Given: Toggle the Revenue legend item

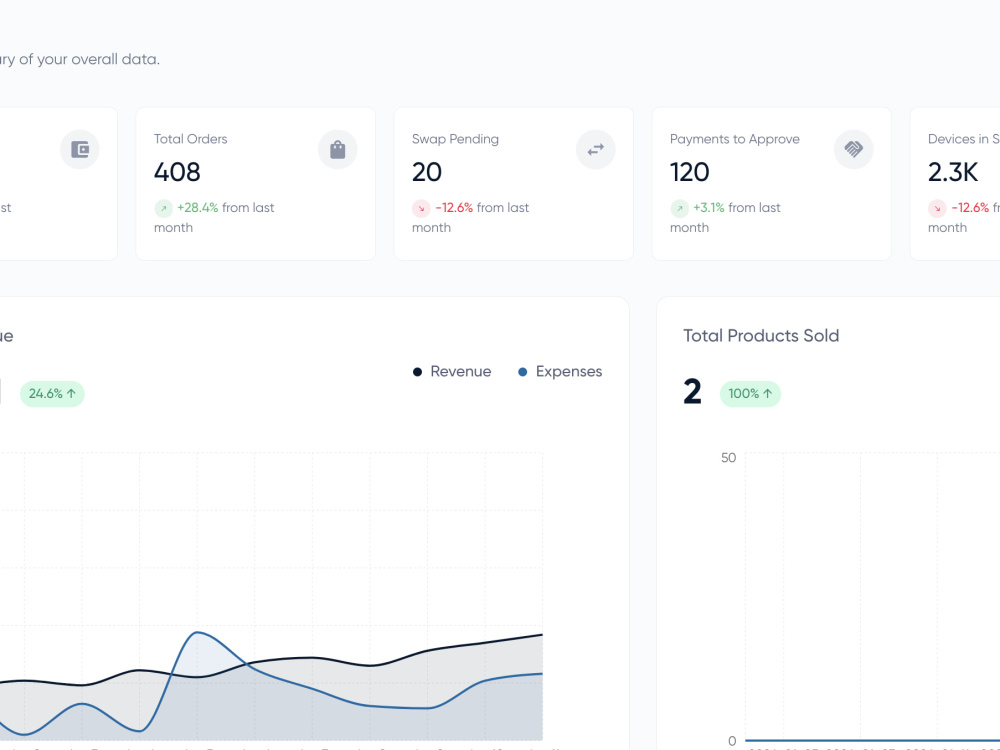Looking at the screenshot, I should (x=452, y=371).
